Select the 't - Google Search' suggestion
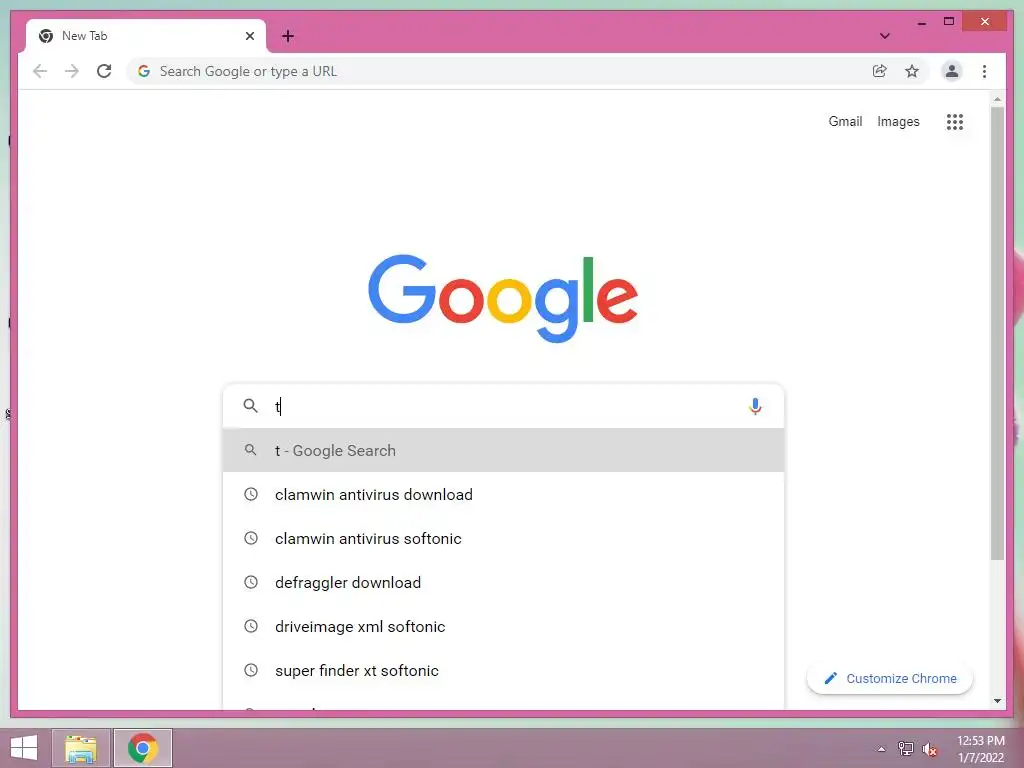The image size is (1024, 768). (504, 451)
